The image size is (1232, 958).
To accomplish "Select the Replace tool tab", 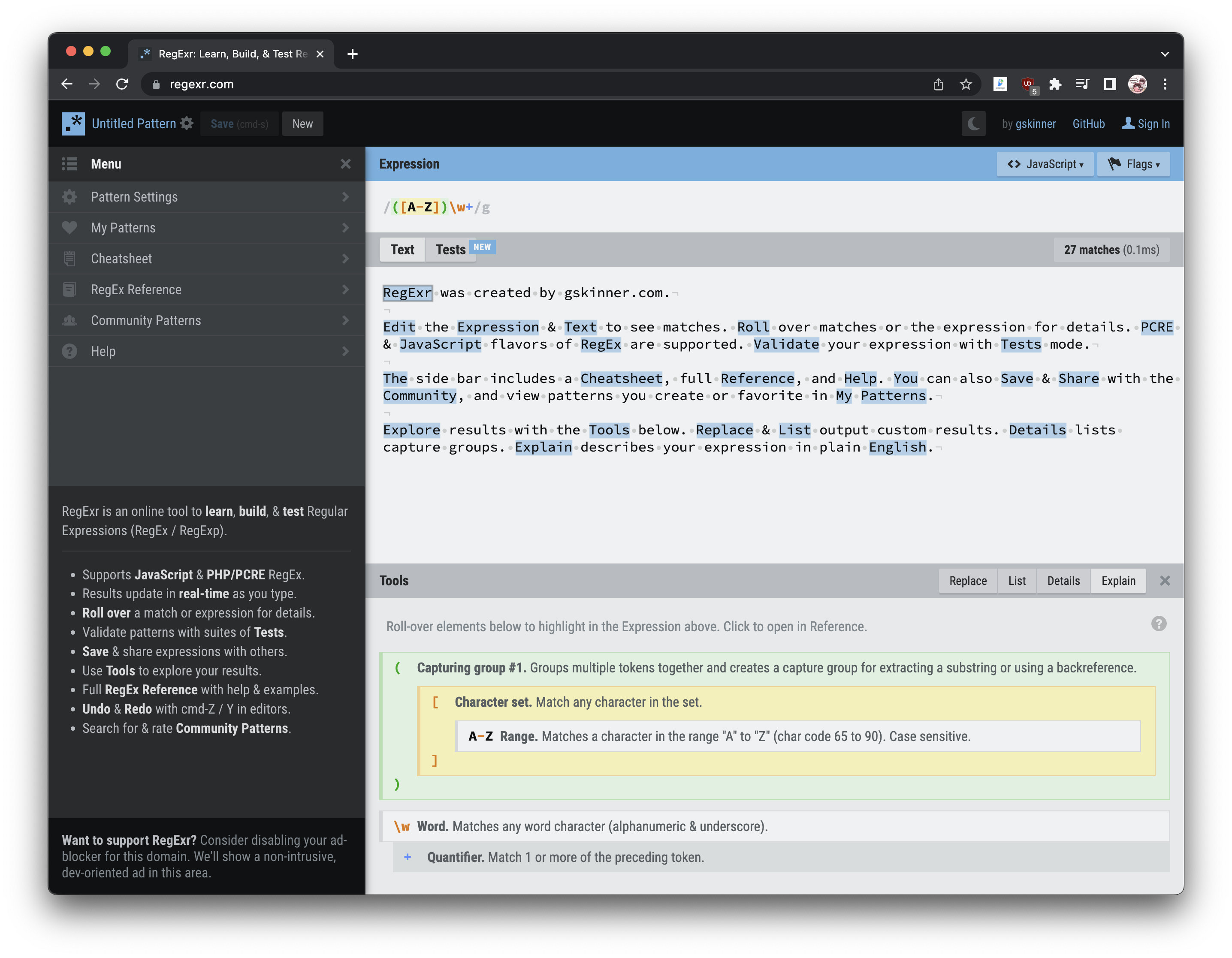I will tap(967, 581).
